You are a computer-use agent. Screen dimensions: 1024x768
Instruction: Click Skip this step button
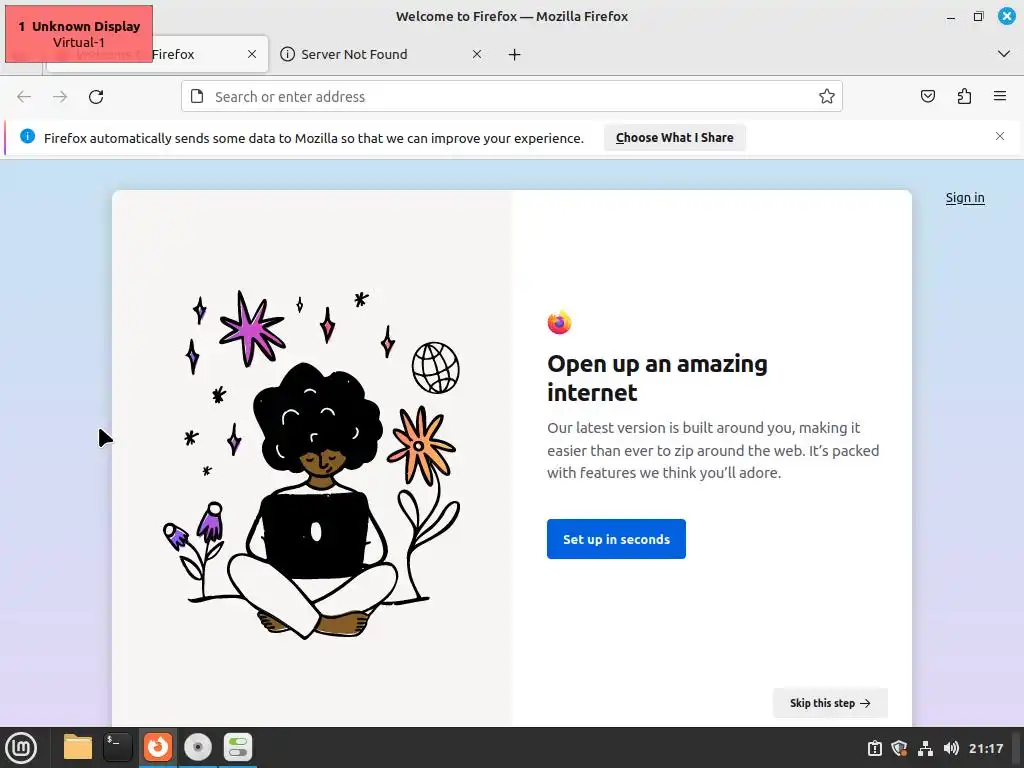pos(830,703)
